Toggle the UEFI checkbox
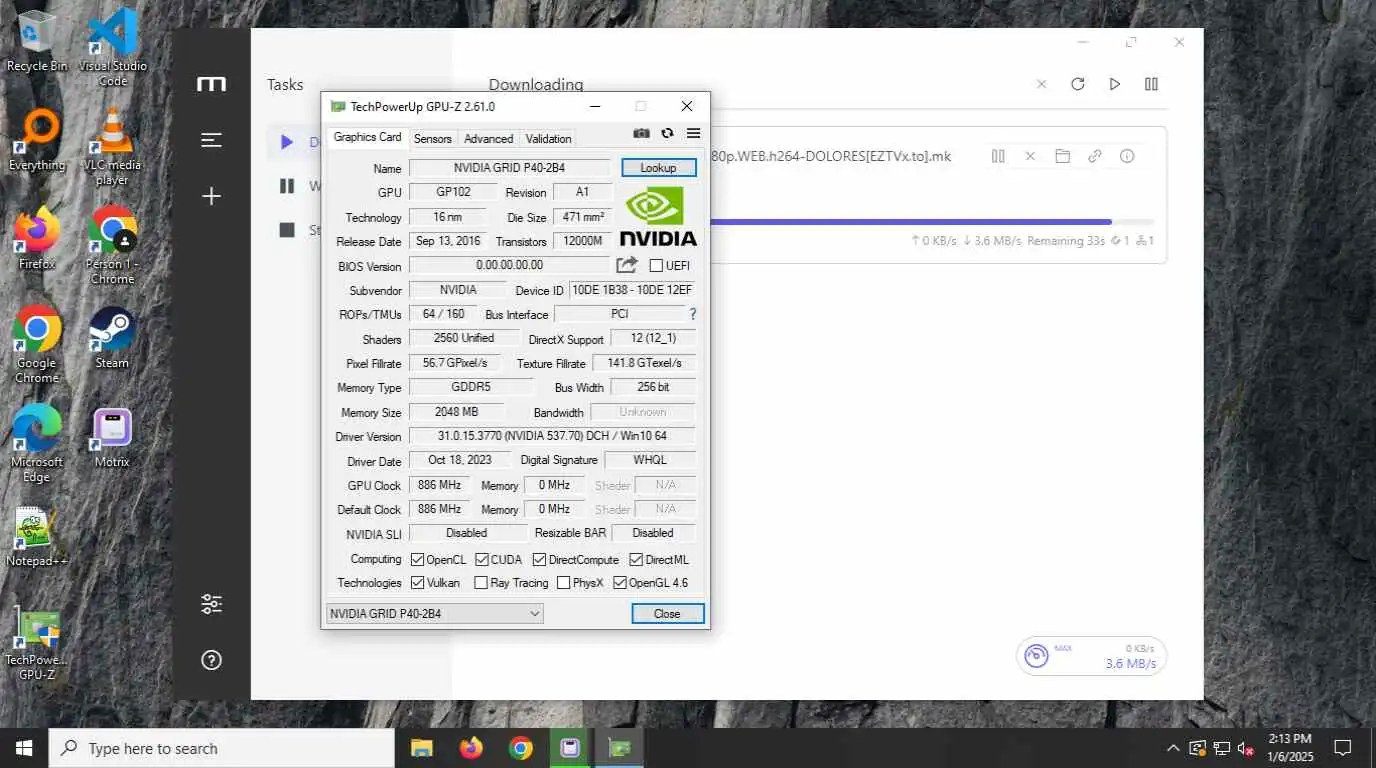Viewport: 1376px width, 768px height. (656, 265)
